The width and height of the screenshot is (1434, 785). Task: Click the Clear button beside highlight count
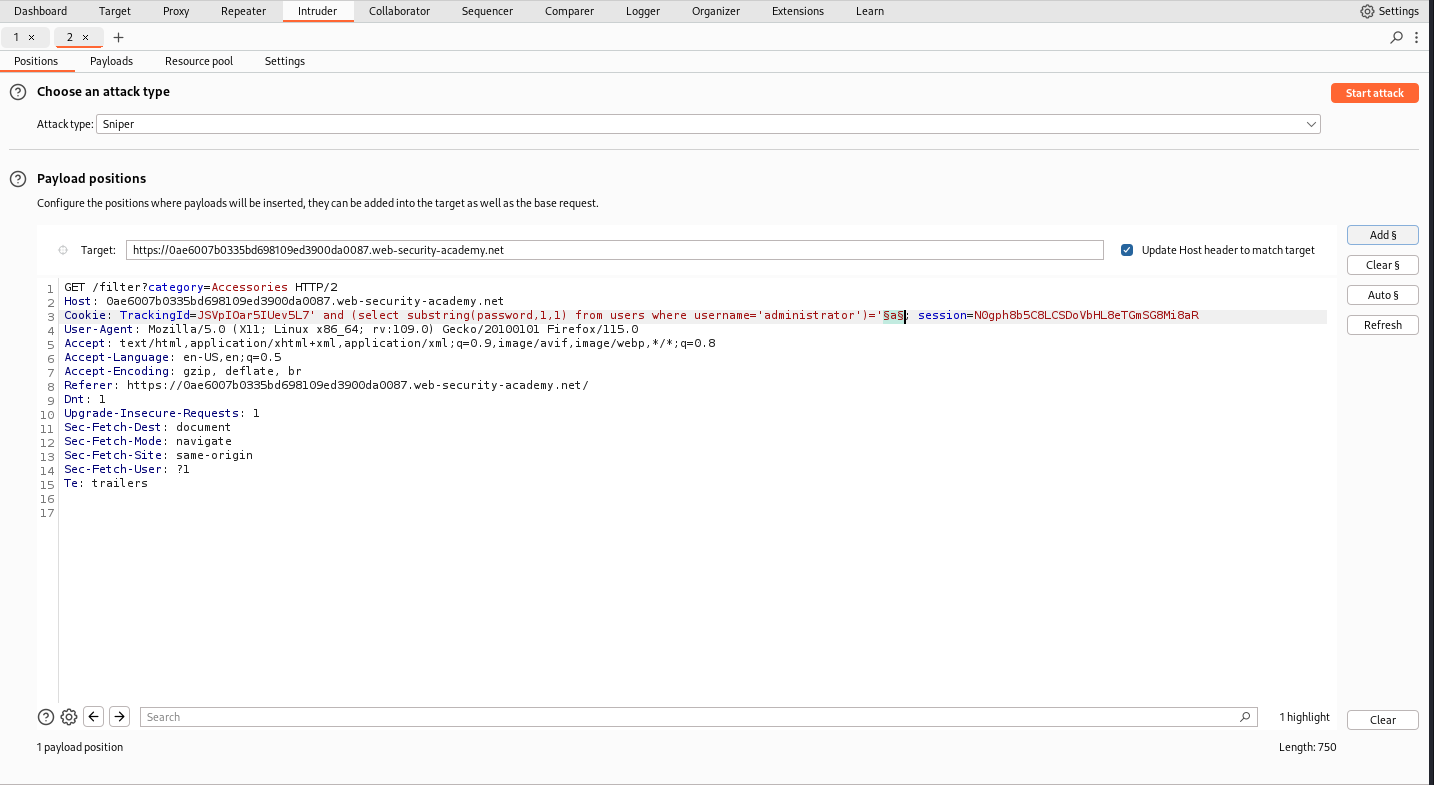click(x=1382, y=720)
